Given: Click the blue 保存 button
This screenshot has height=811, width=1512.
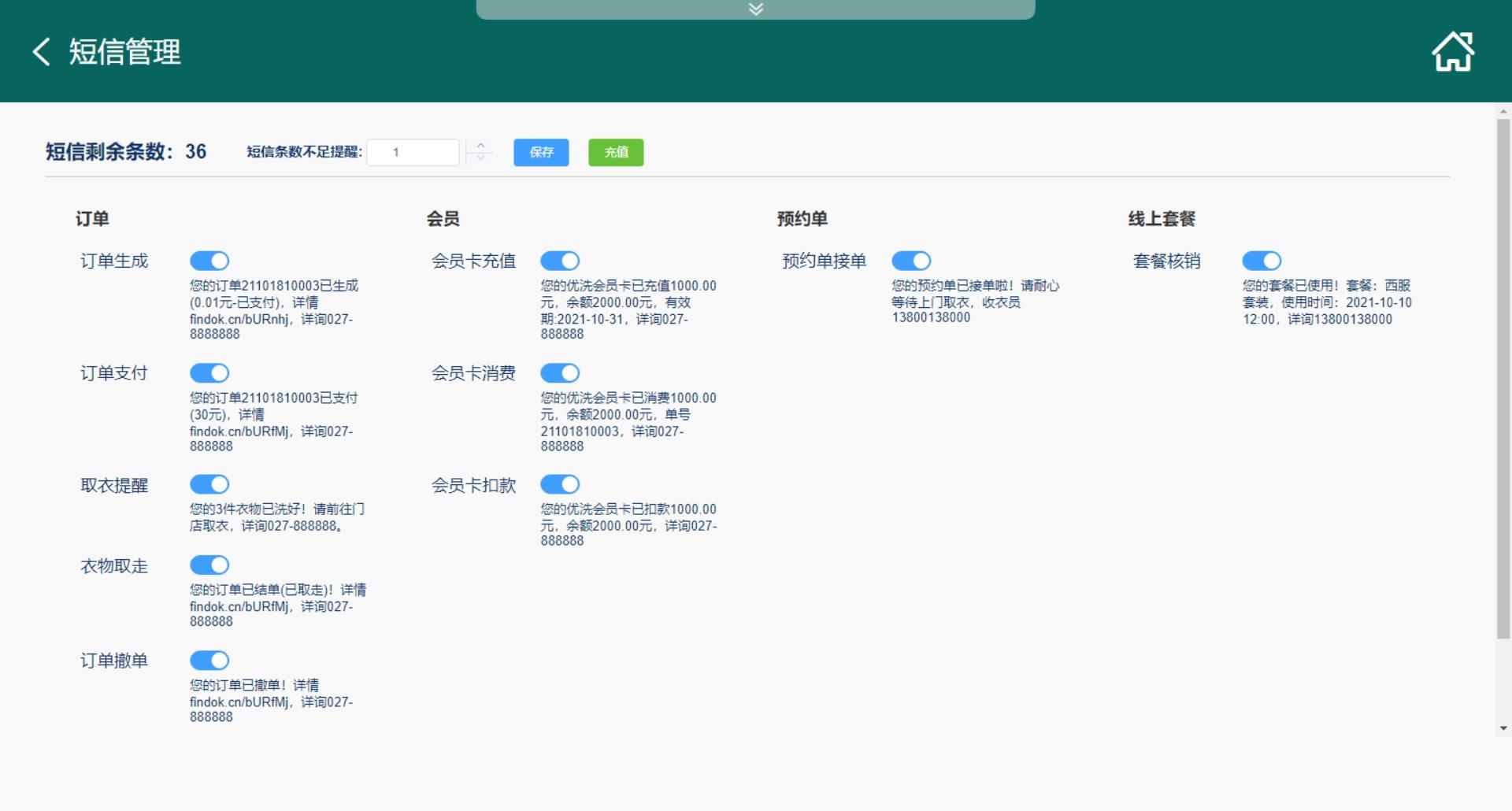Looking at the screenshot, I should [x=541, y=152].
